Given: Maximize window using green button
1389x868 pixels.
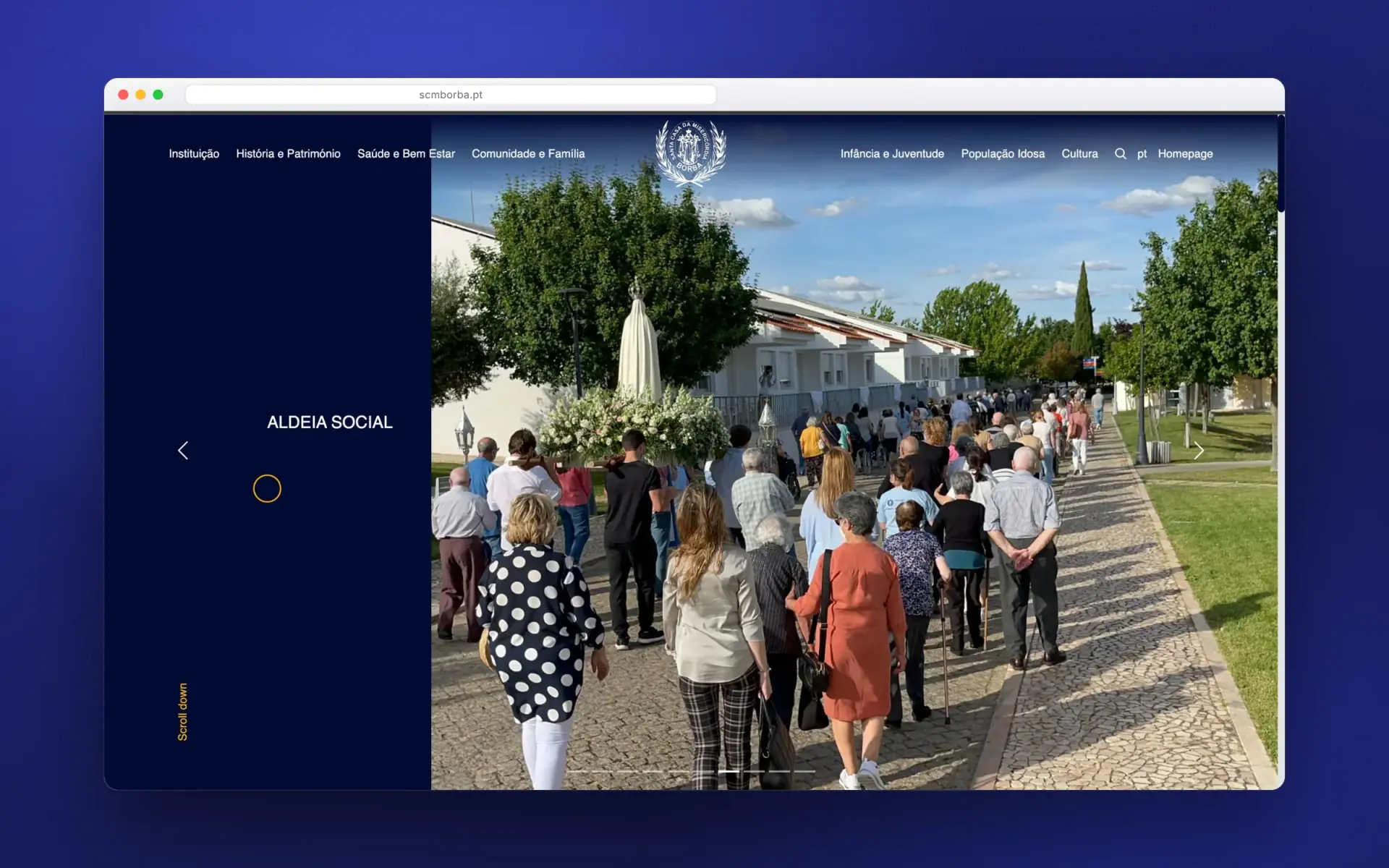Looking at the screenshot, I should point(158,95).
